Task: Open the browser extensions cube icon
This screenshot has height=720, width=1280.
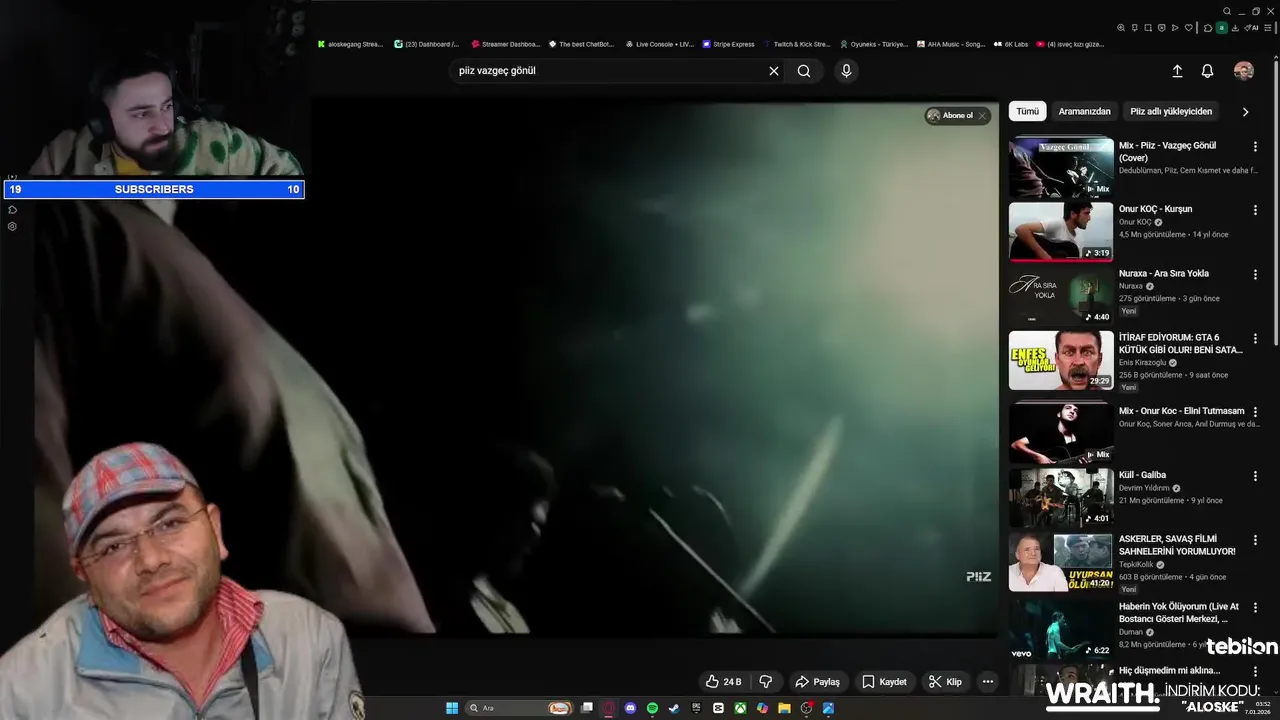Action: 1208,28
